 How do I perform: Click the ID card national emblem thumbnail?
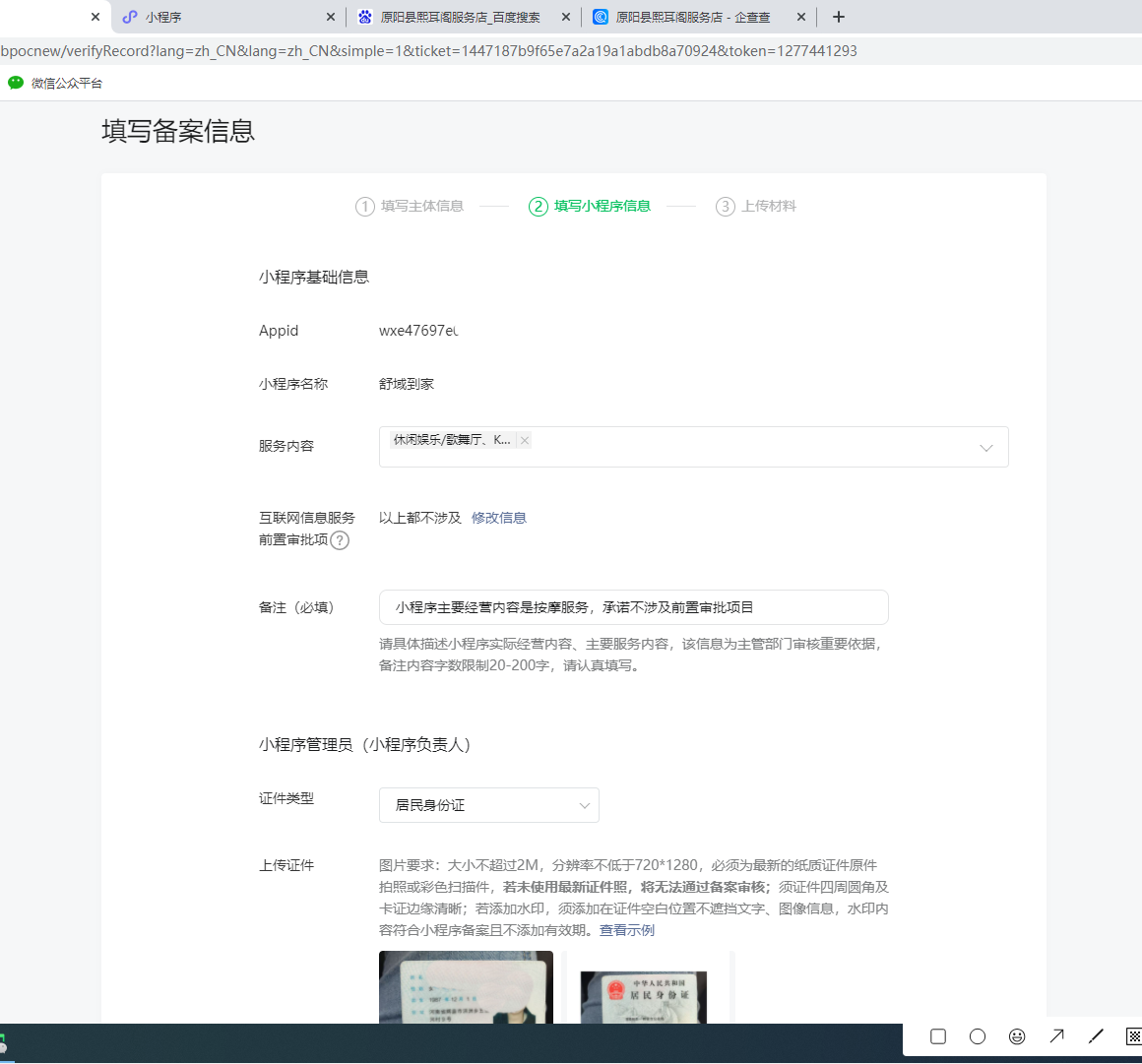(648, 988)
